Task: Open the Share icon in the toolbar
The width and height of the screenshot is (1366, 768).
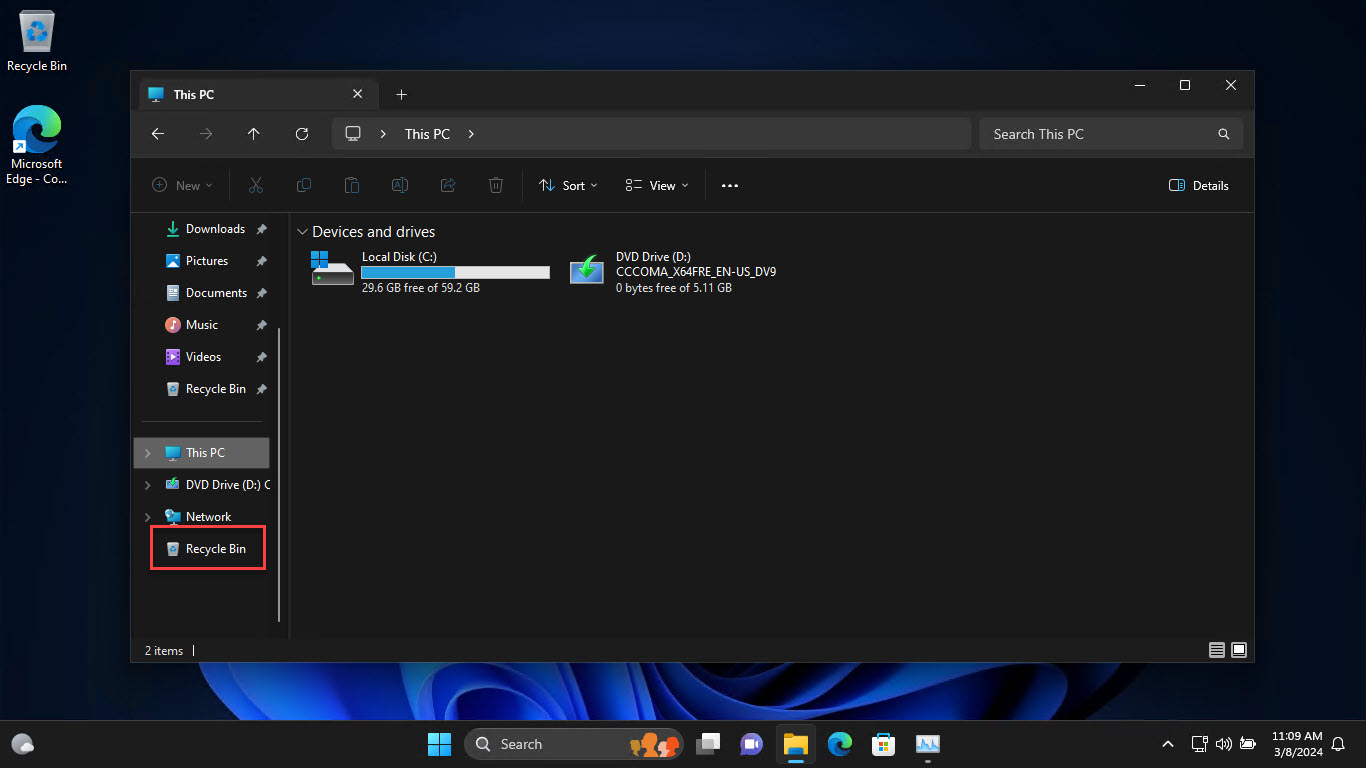Action: click(x=448, y=185)
